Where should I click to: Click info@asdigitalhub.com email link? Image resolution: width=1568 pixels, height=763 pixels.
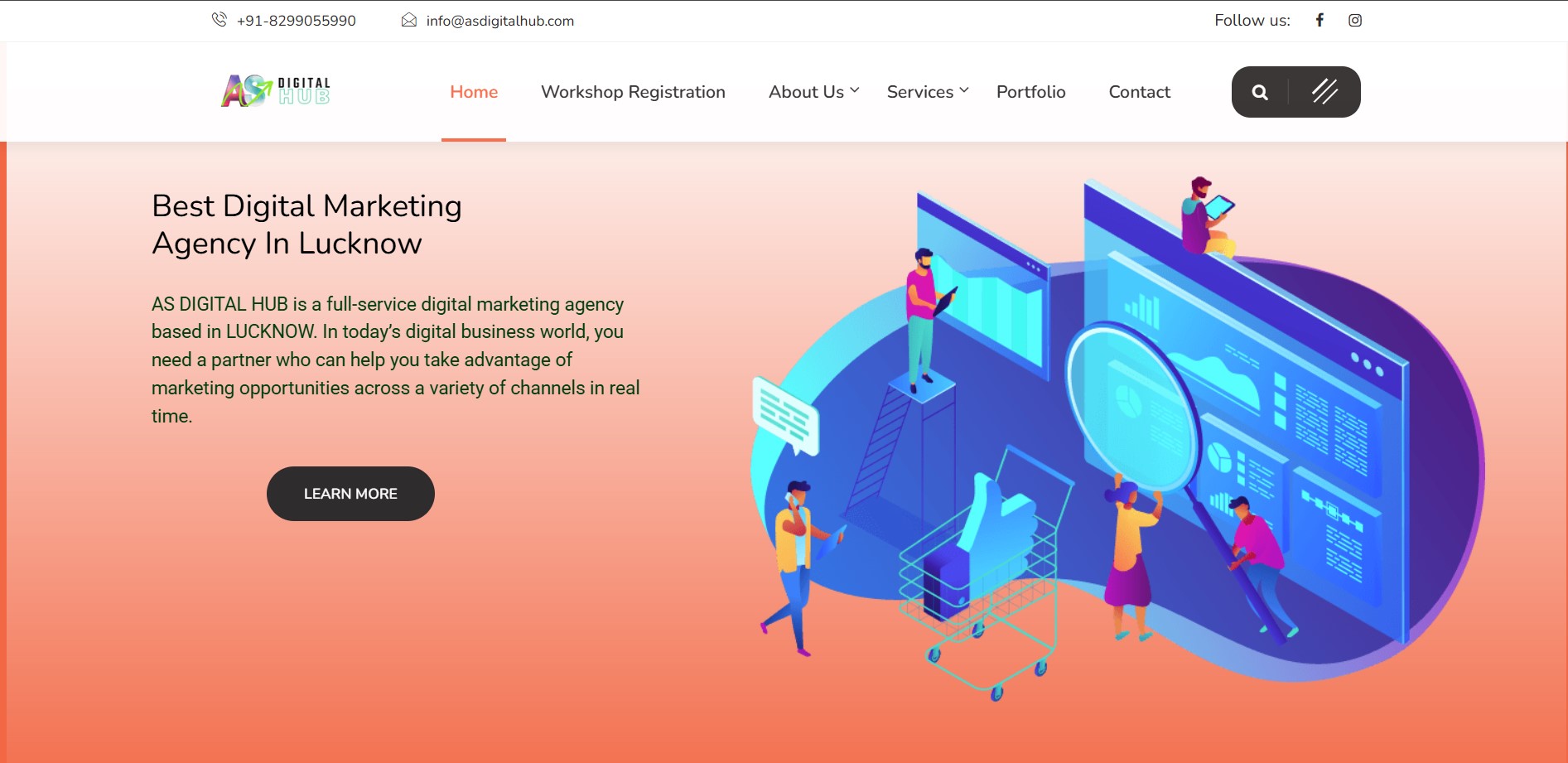pyautogui.click(x=499, y=21)
